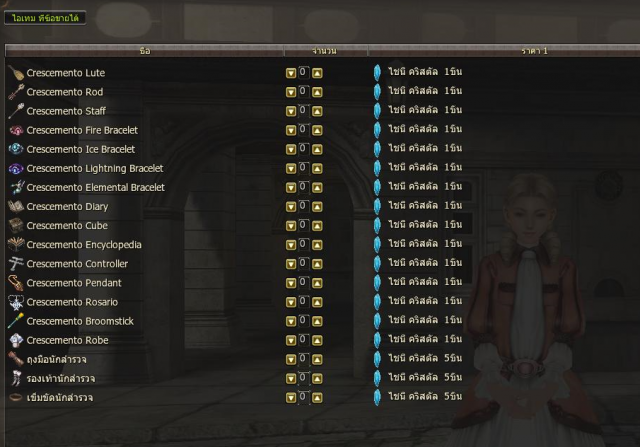Select the Crescemento Robe icon
Viewport: 640px width, 447px height.
(x=16, y=340)
